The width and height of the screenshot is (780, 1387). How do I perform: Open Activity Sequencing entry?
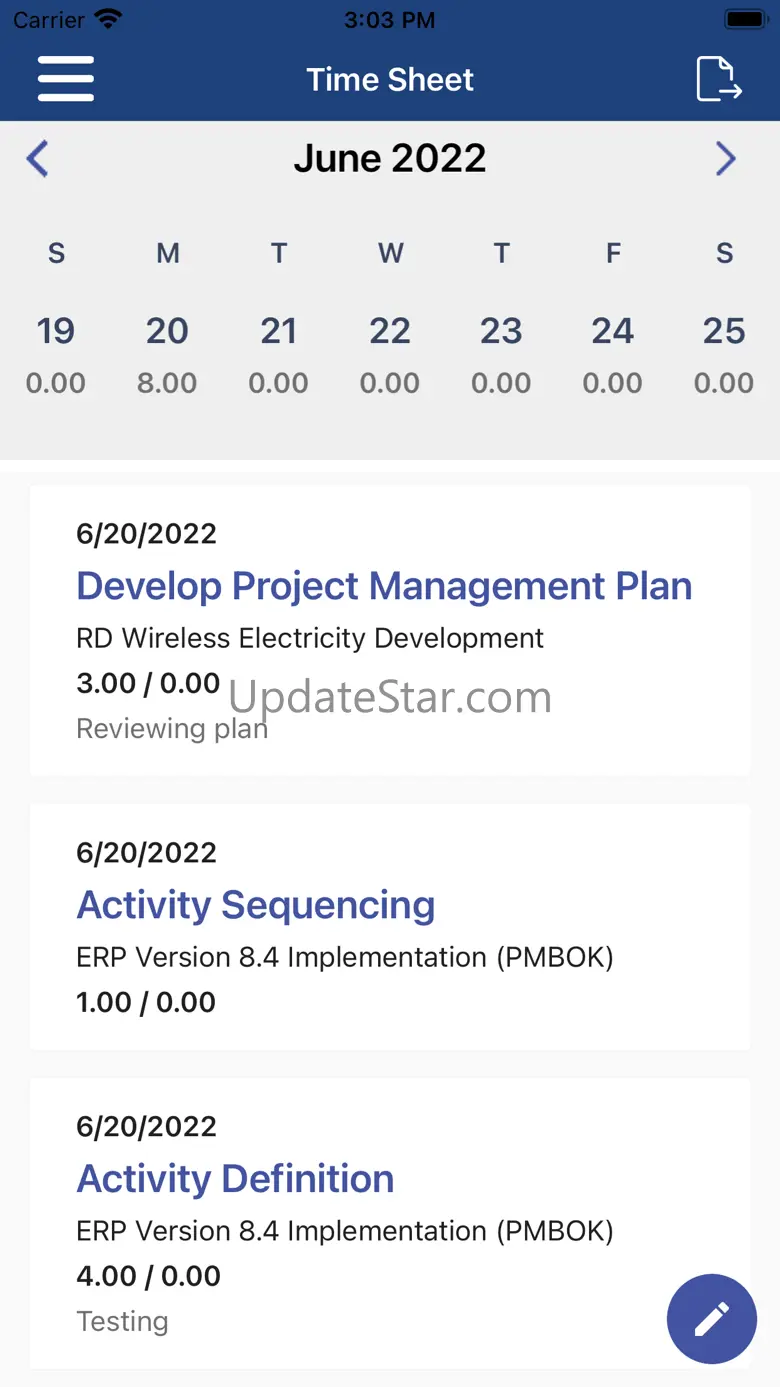click(x=256, y=905)
